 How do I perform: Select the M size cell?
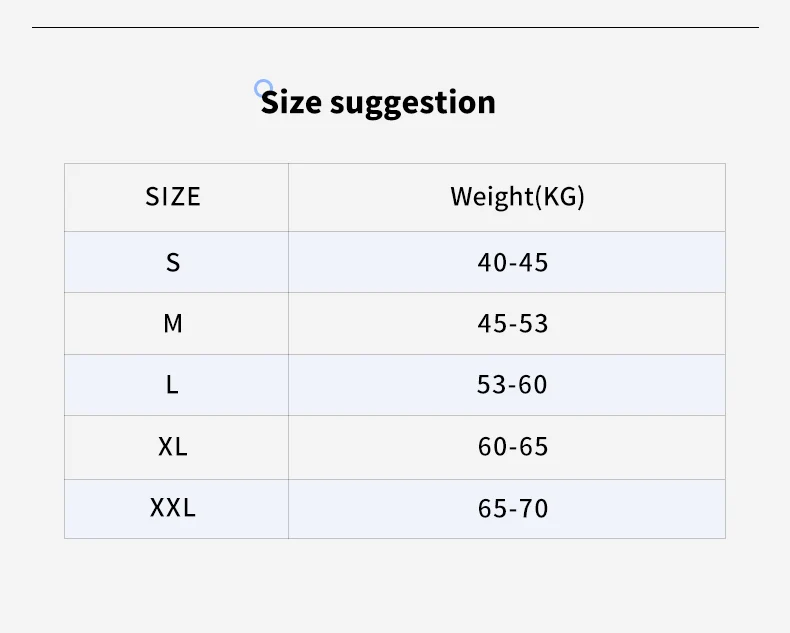[x=173, y=324]
